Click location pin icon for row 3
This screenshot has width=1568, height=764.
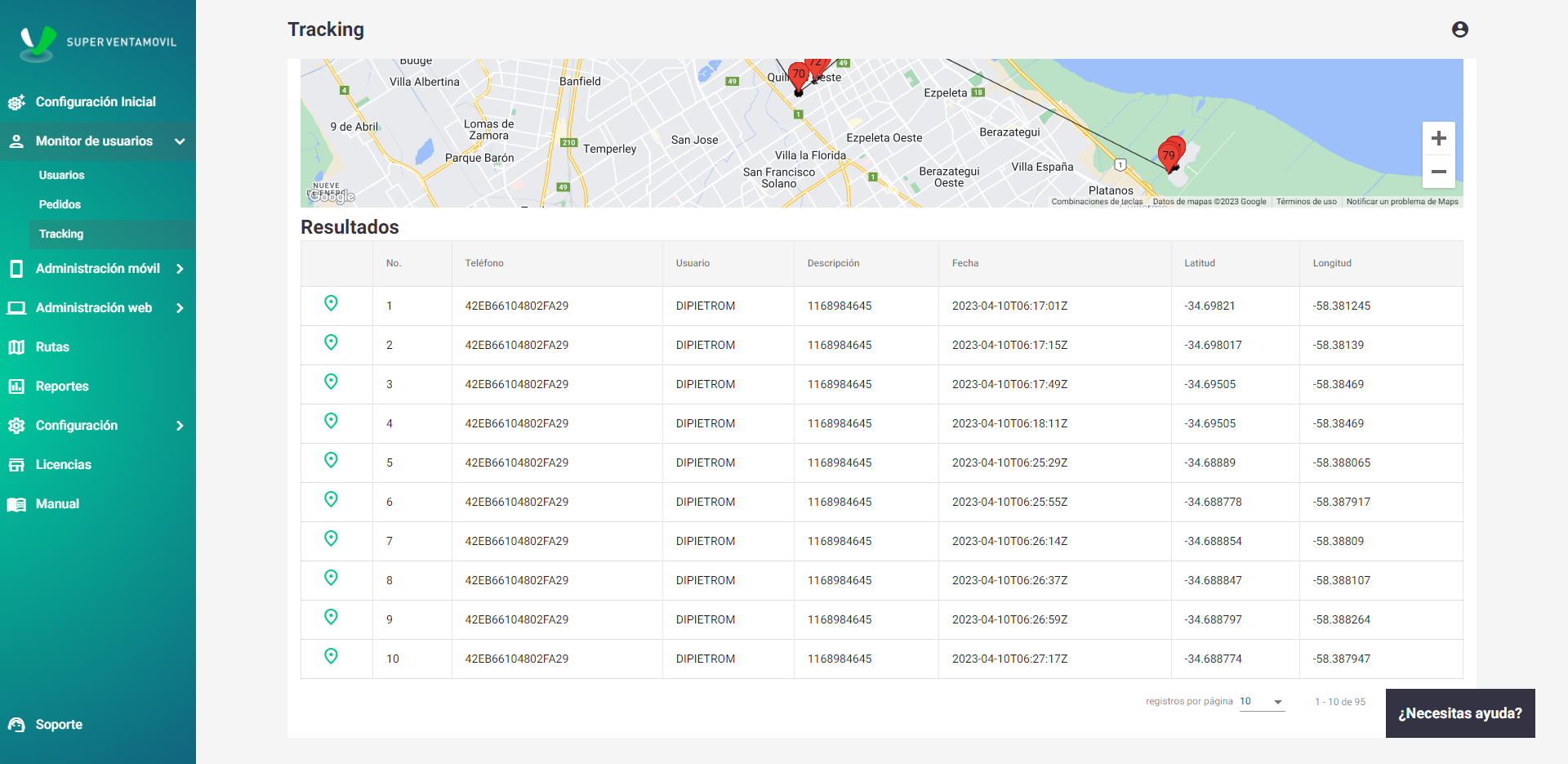click(331, 382)
